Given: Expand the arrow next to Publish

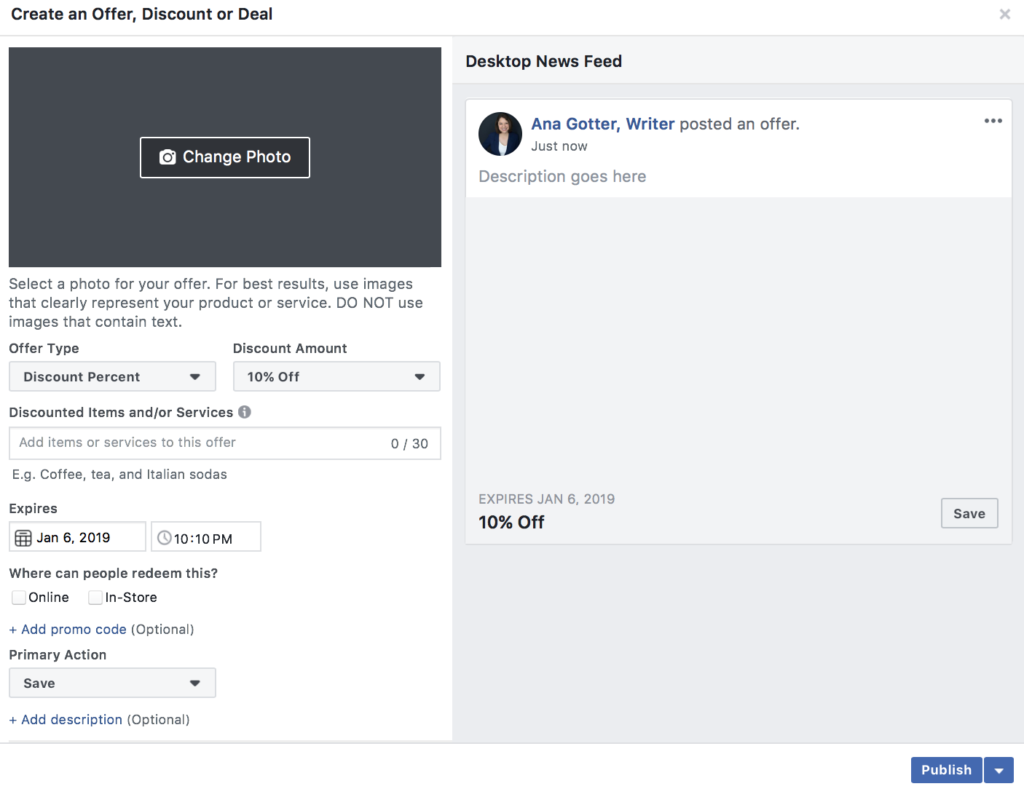Looking at the screenshot, I should point(999,769).
